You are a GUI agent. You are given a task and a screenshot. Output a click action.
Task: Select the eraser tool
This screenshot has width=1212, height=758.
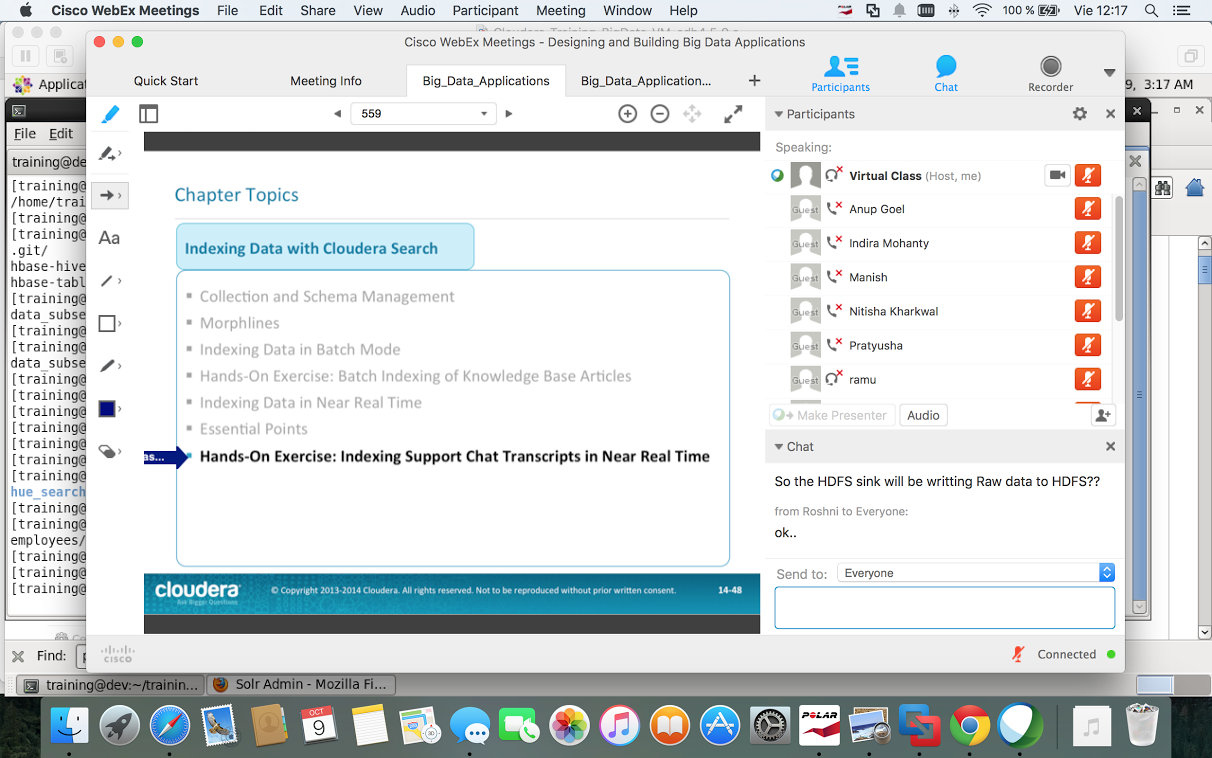tap(109, 451)
